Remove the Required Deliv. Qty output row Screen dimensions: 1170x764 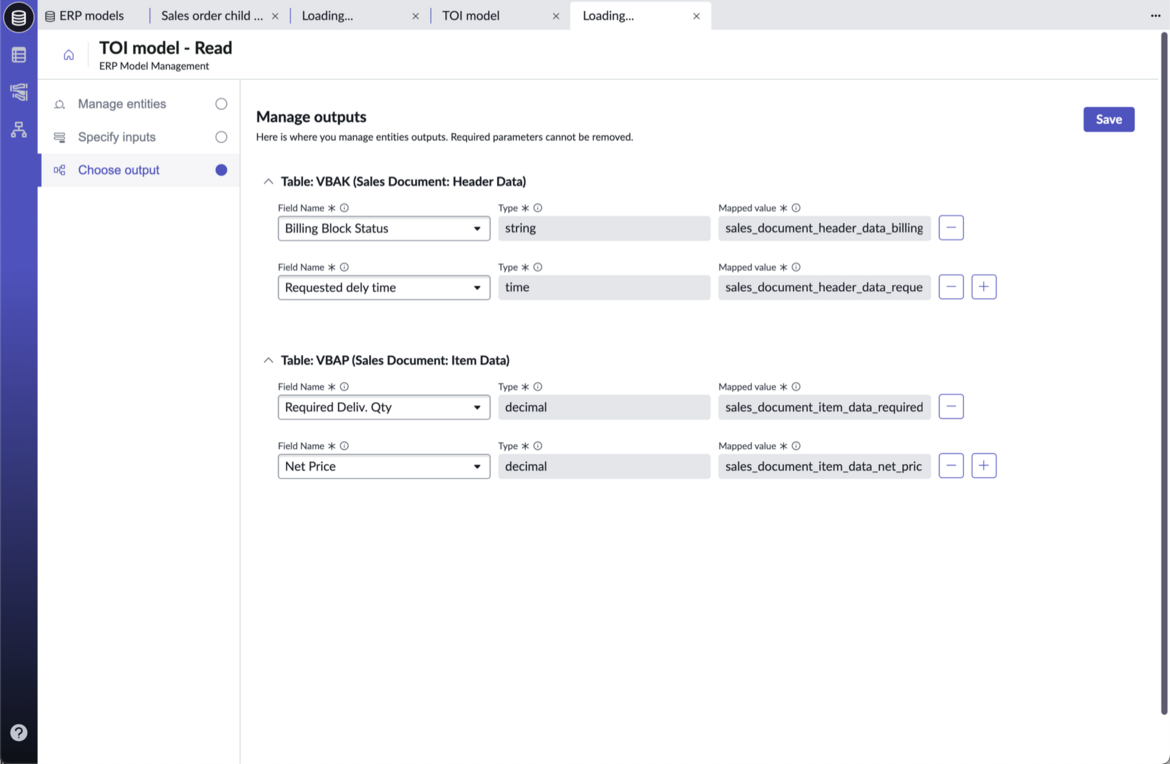pos(951,407)
